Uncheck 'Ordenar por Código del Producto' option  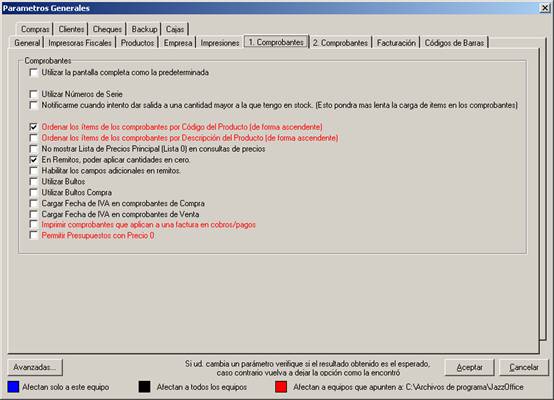click(x=34, y=127)
